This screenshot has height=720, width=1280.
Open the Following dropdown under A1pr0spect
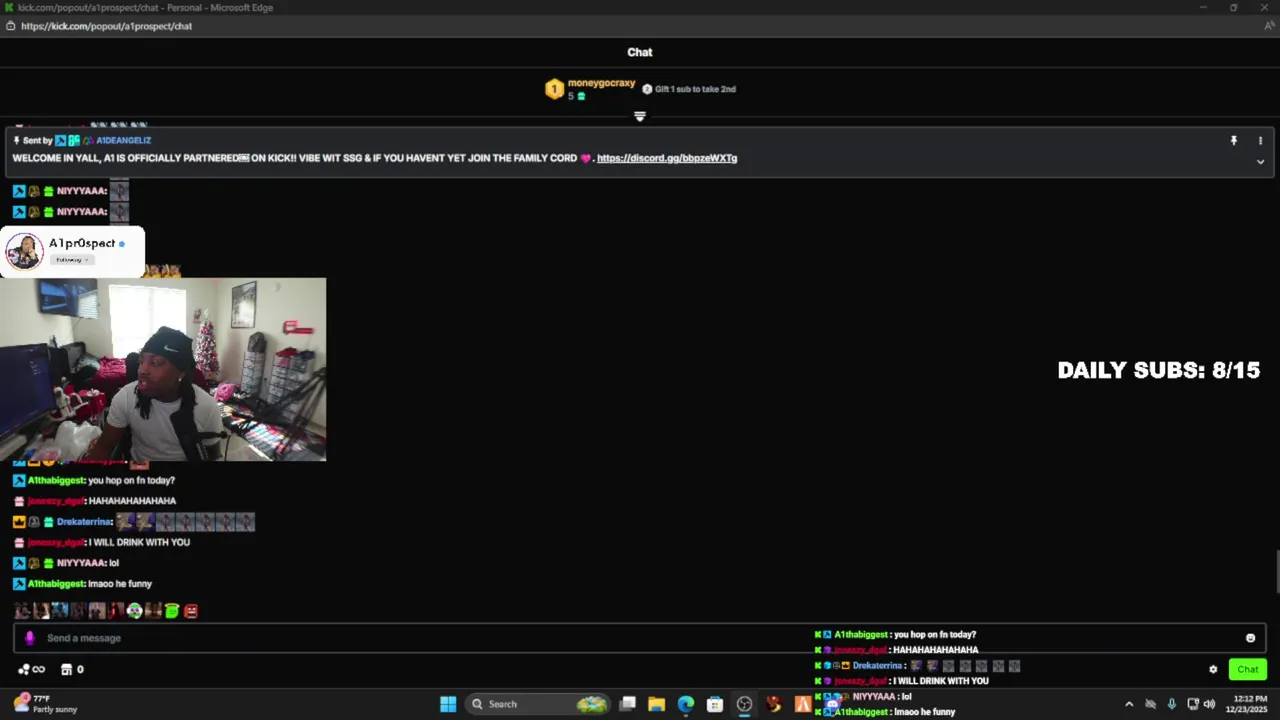pyautogui.click(x=71, y=260)
